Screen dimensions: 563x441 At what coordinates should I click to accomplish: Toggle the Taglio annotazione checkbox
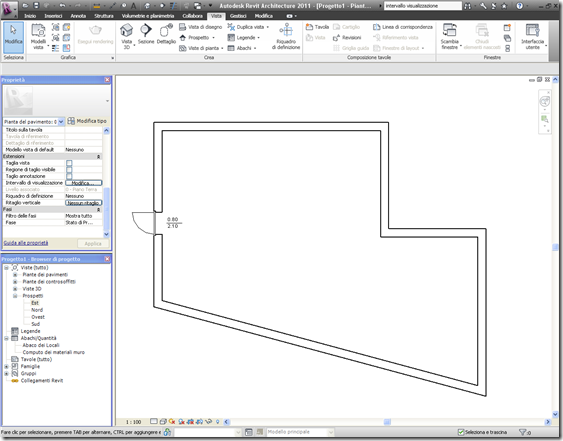pos(69,176)
